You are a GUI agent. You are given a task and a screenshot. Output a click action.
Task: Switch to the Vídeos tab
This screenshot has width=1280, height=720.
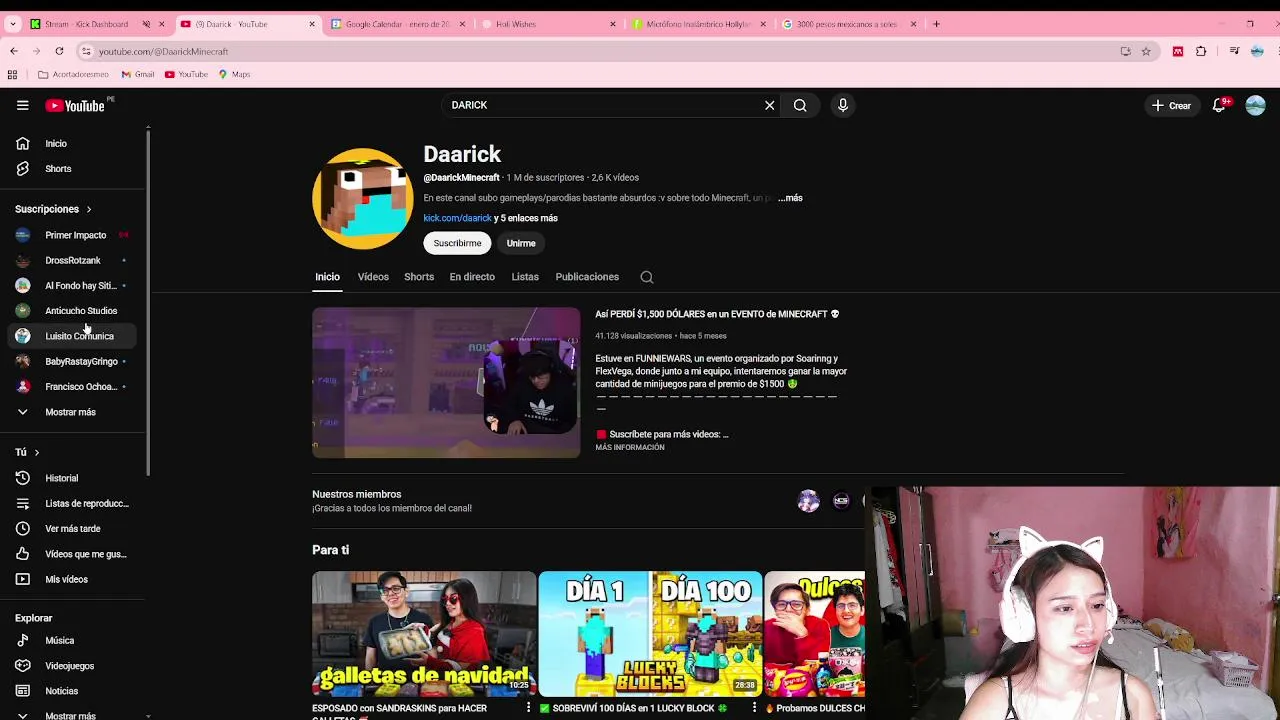[x=373, y=277]
